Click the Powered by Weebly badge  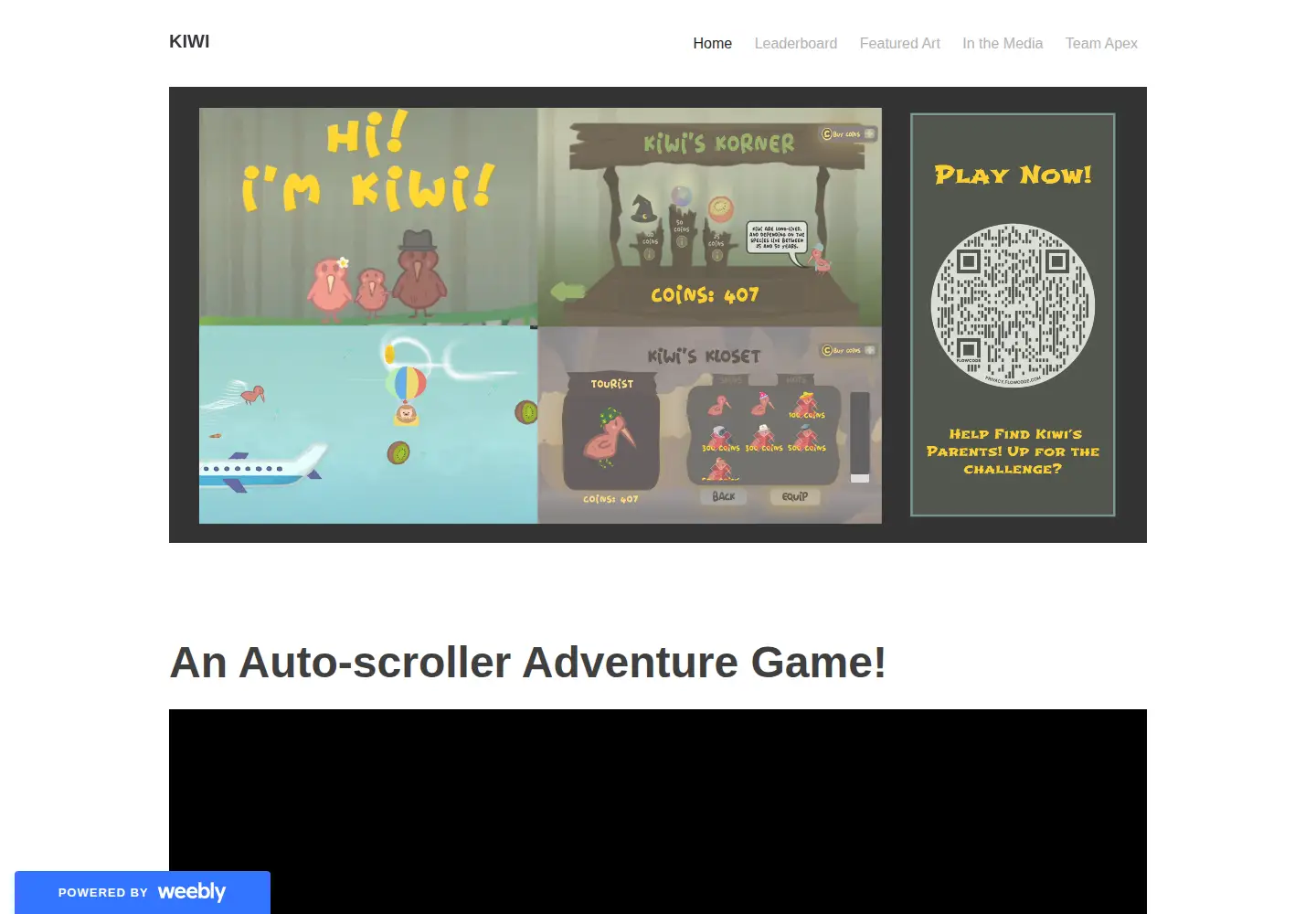point(143,892)
